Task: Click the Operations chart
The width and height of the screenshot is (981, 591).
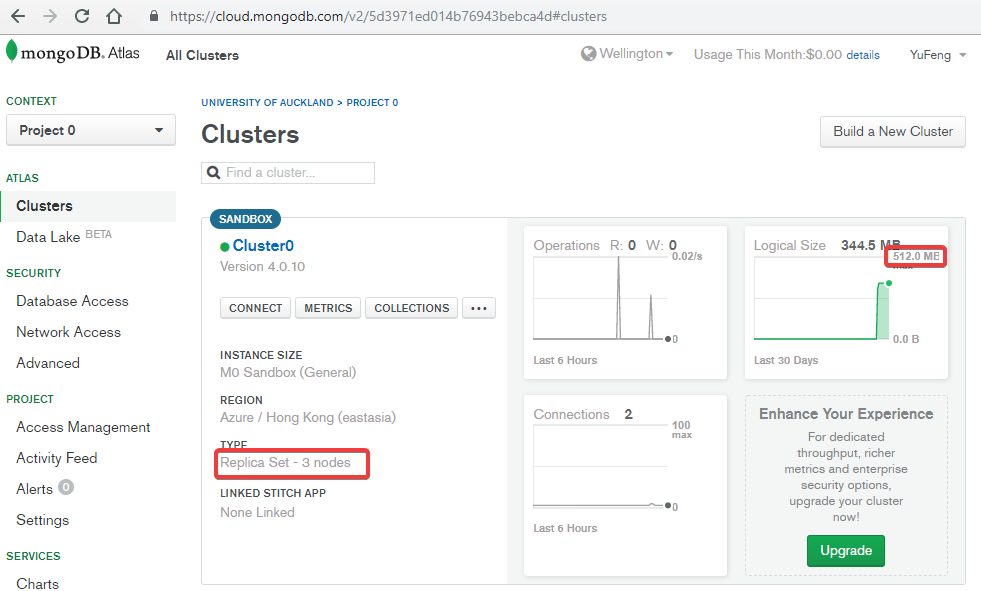Action: click(601, 298)
